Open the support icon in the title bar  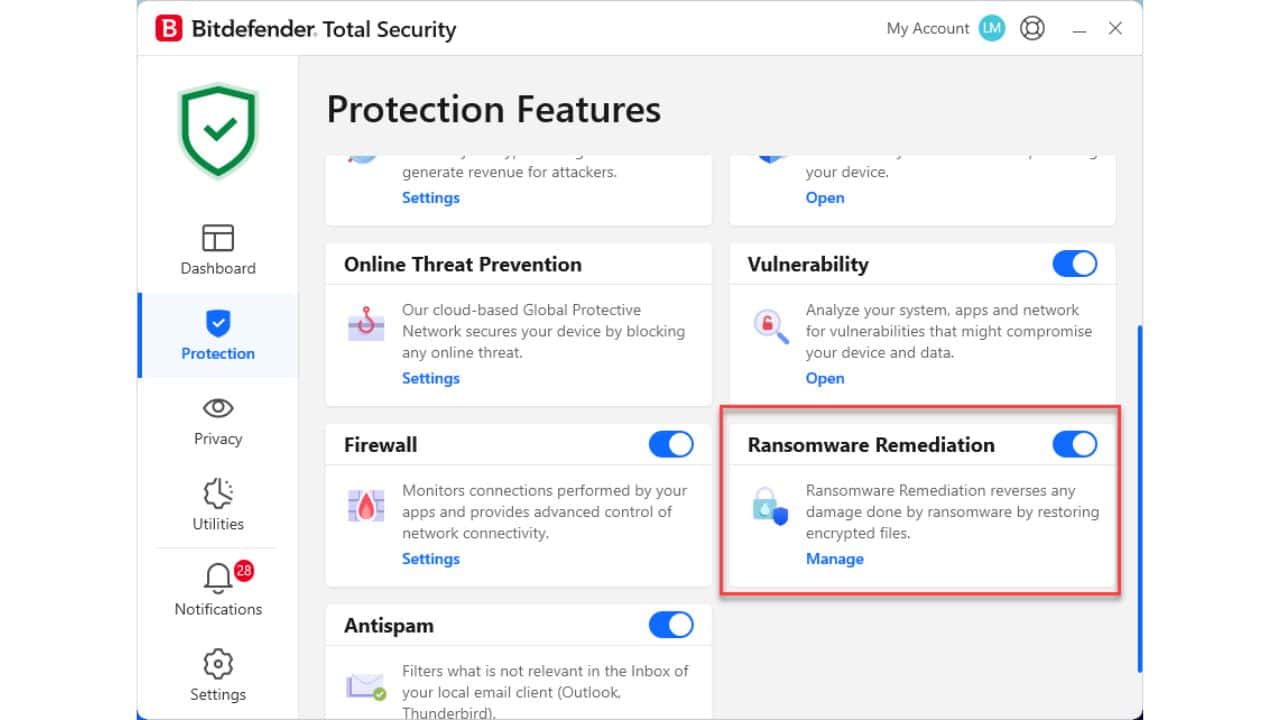click(1032, 28)
